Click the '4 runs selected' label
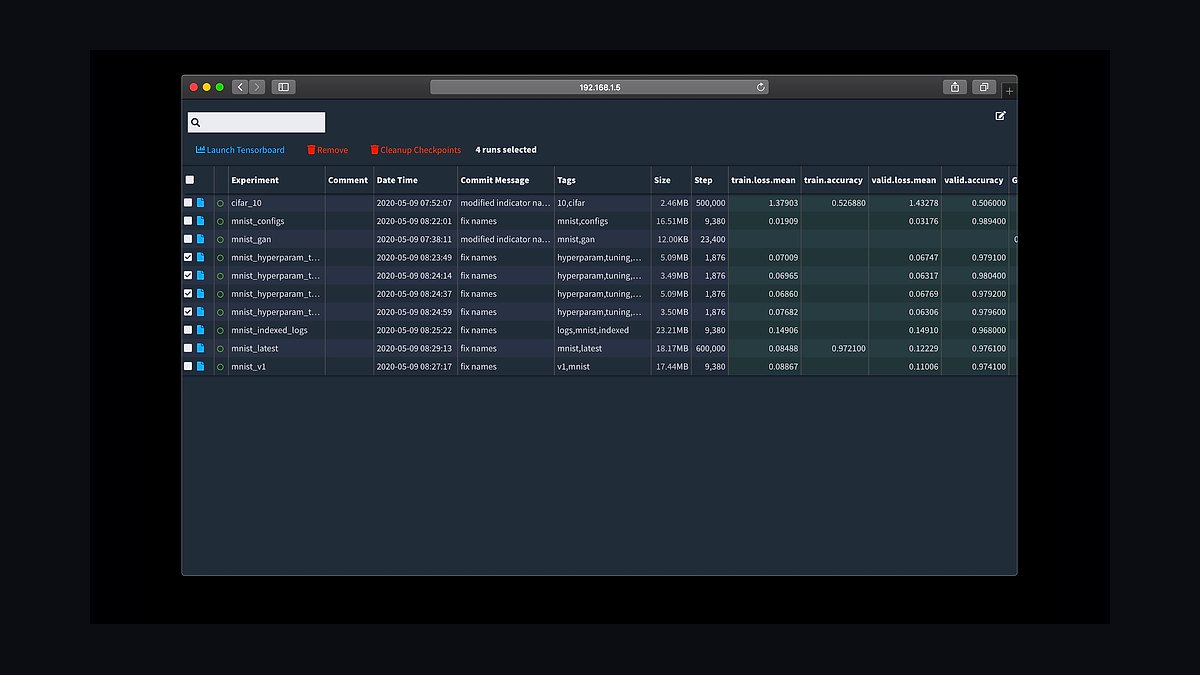 [x=506, y=150]
